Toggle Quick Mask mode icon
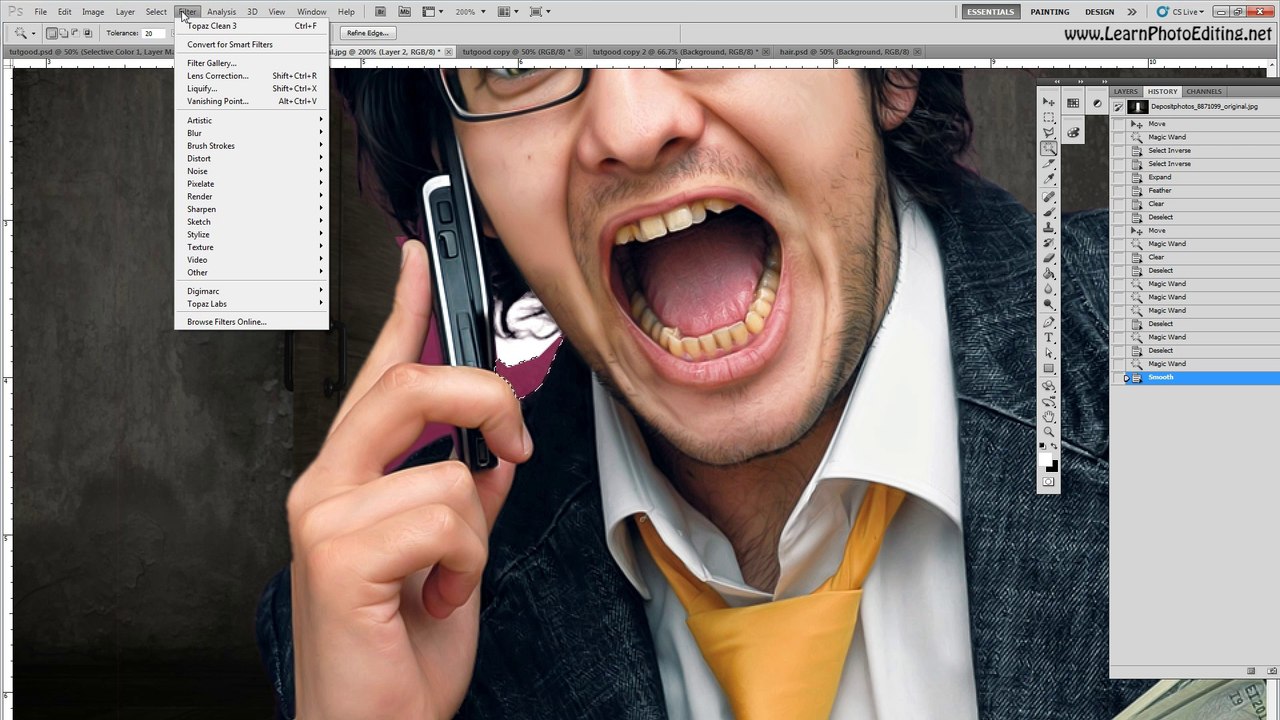 click(1048, 482)
